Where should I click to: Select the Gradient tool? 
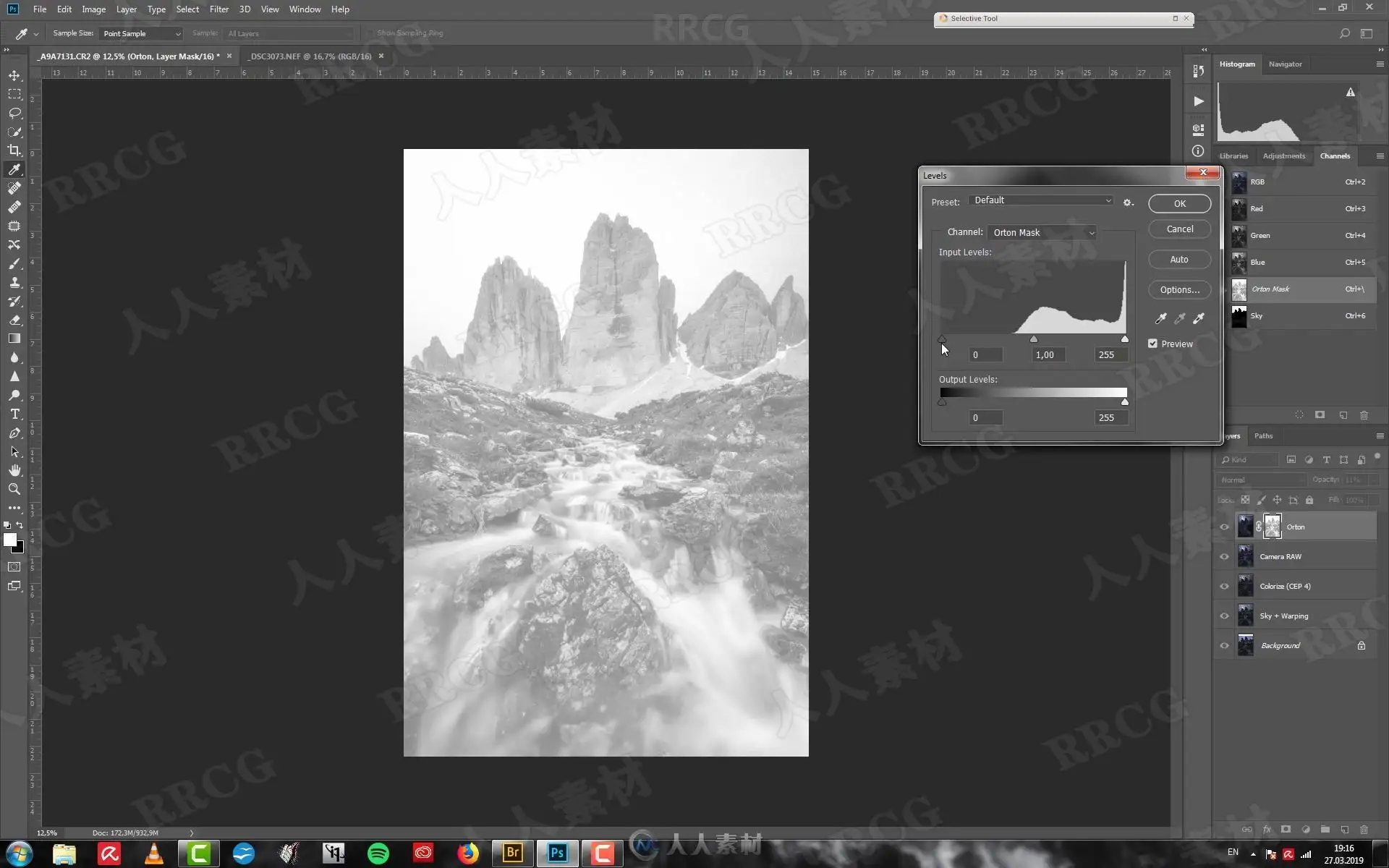click(14, 339)
